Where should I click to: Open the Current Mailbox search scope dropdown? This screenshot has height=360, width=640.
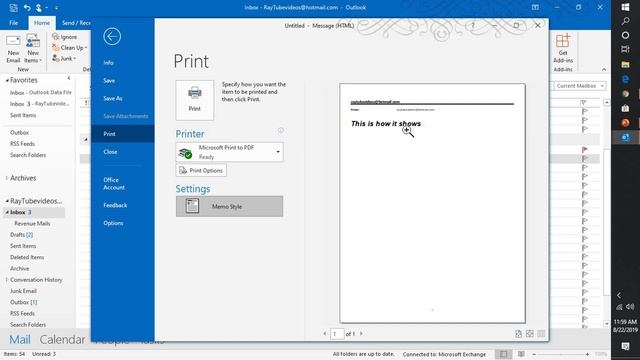pos(580,86)
